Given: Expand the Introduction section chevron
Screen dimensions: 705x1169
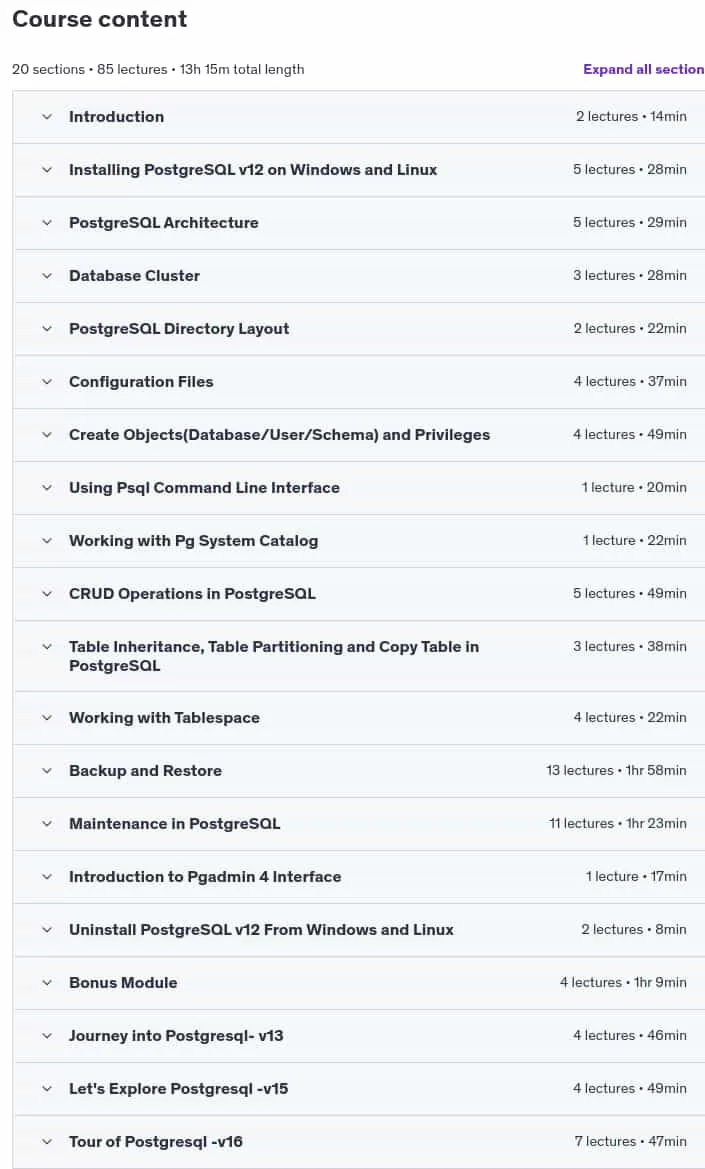Looking at the screenshot, I should click(47, 117).
